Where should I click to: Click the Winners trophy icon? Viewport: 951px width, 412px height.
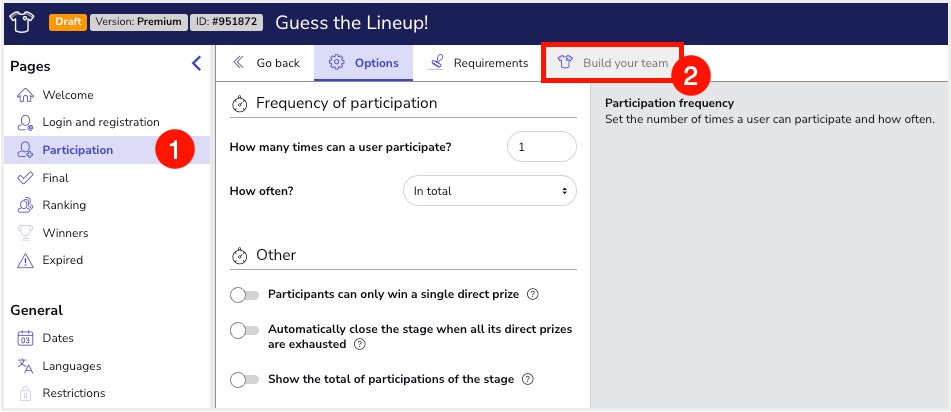(x=25, y=233)
